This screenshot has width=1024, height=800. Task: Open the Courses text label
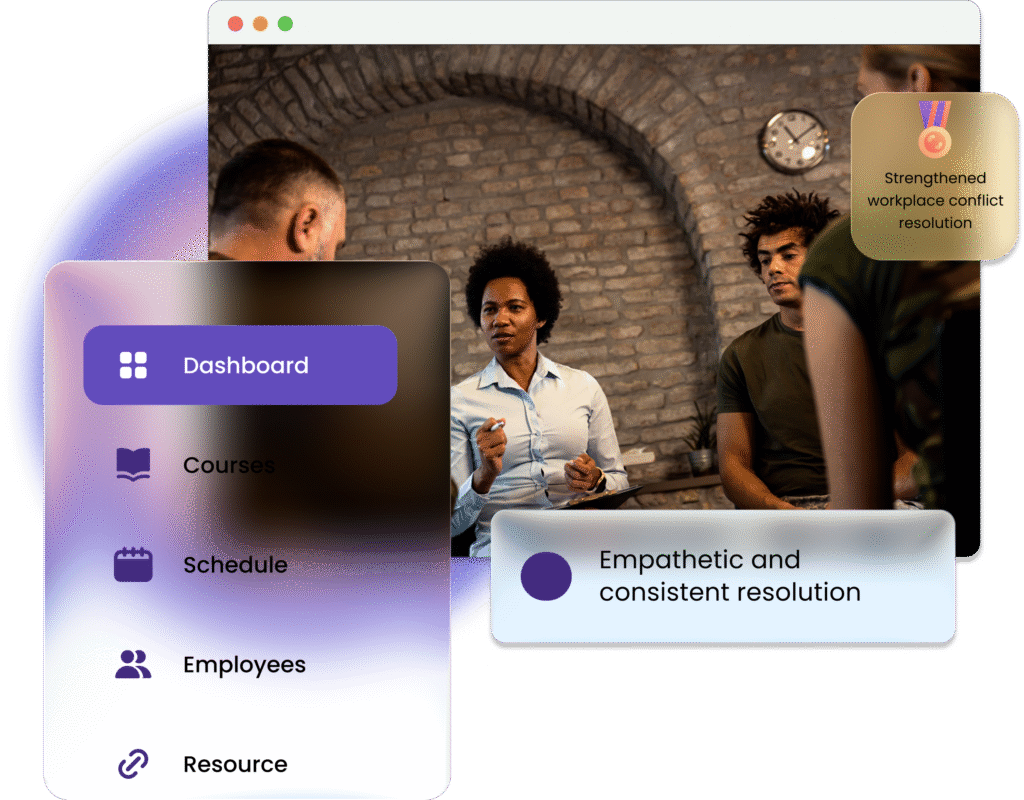click(x=228, y=465)
